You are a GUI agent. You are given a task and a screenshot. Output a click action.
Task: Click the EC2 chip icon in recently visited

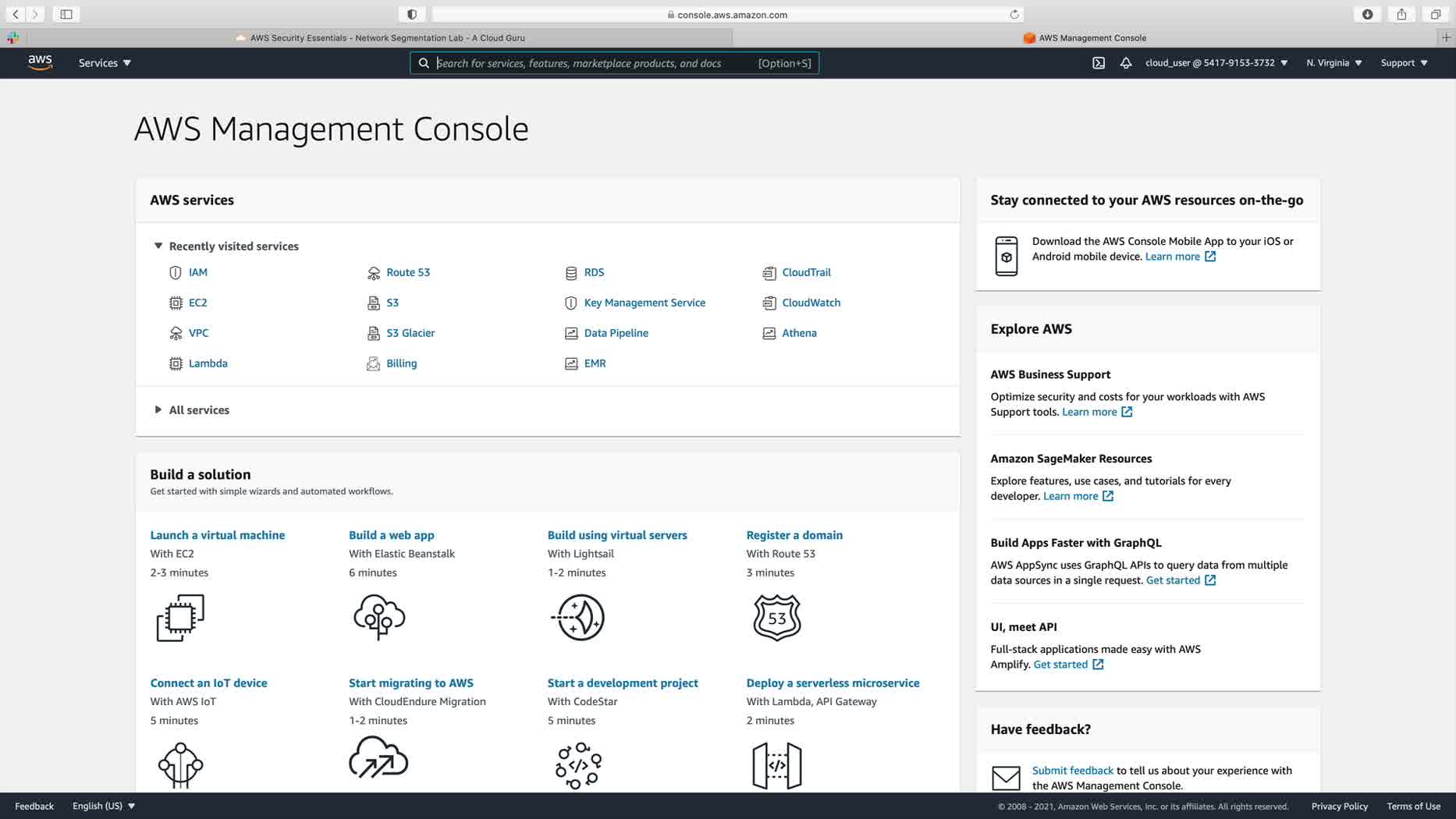click(x=176, y=303)
